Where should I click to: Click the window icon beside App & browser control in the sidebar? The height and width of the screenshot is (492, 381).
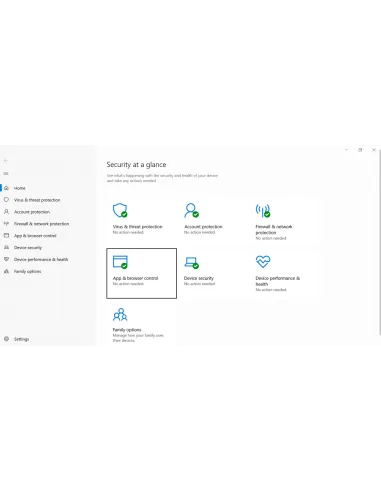(x=6, y=235)
